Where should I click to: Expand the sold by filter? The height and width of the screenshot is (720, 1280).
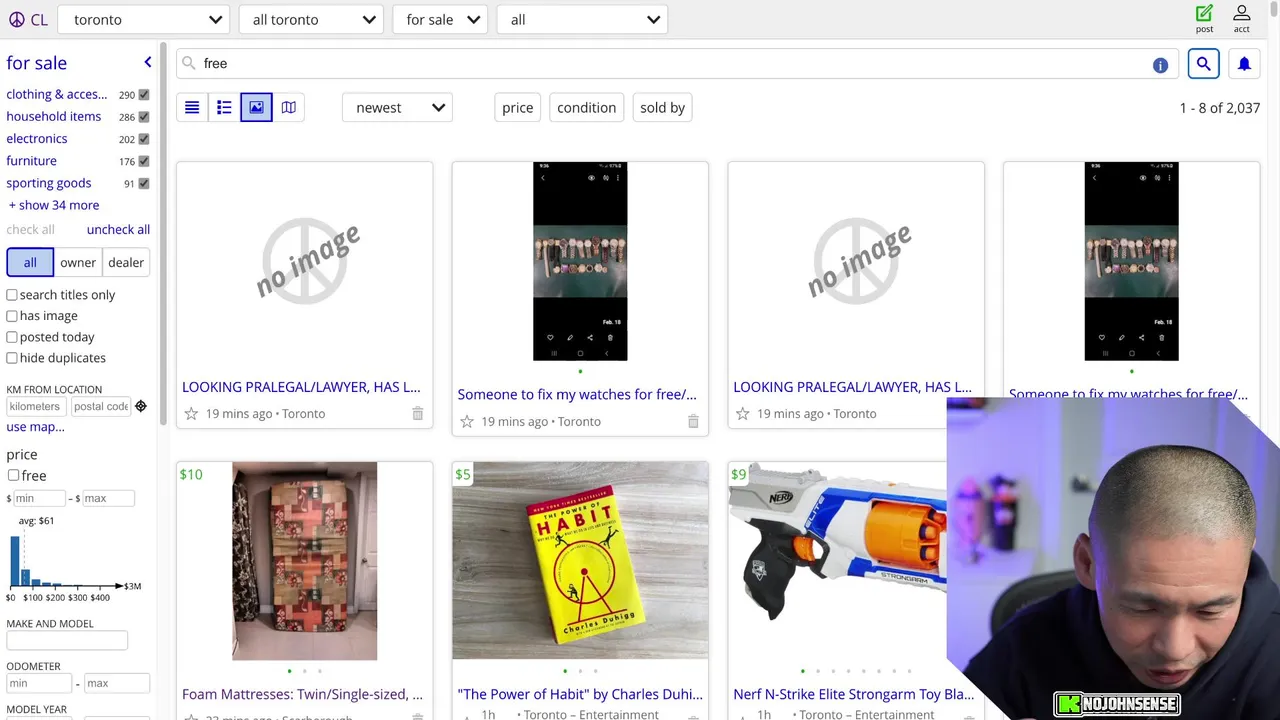coord(662,107)
